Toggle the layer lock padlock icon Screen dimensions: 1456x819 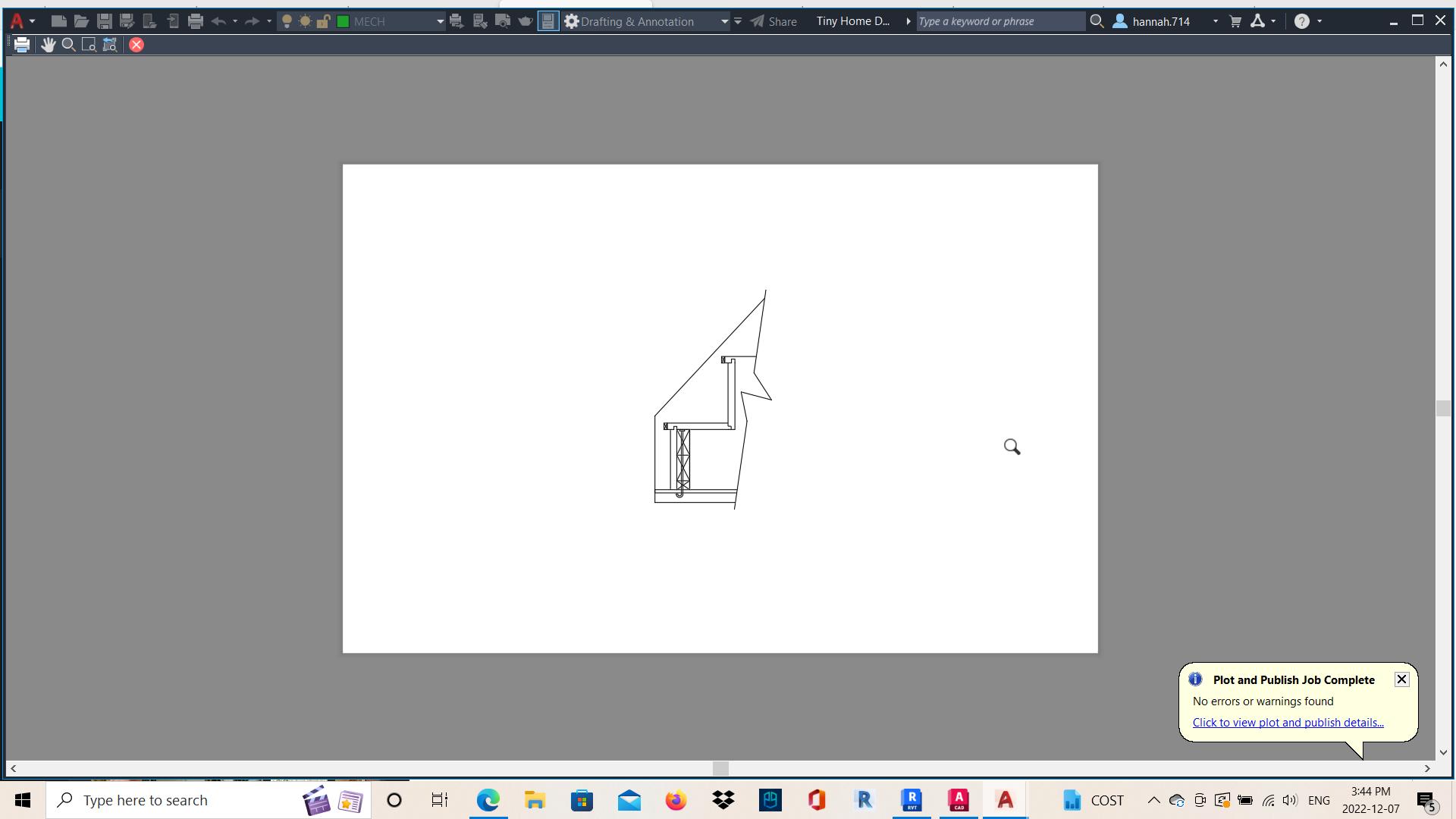coord(323,21)
